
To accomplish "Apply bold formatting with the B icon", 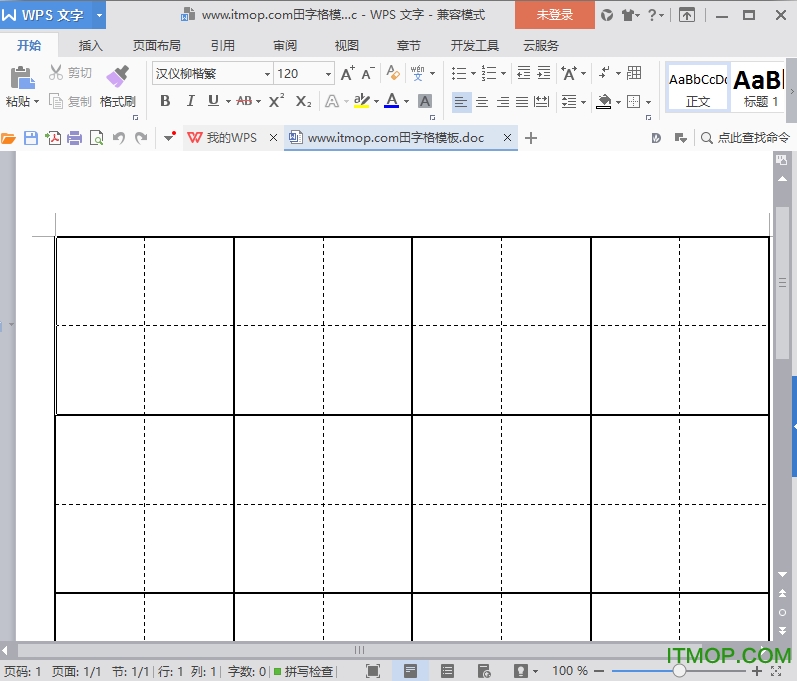I will (165, 101).
